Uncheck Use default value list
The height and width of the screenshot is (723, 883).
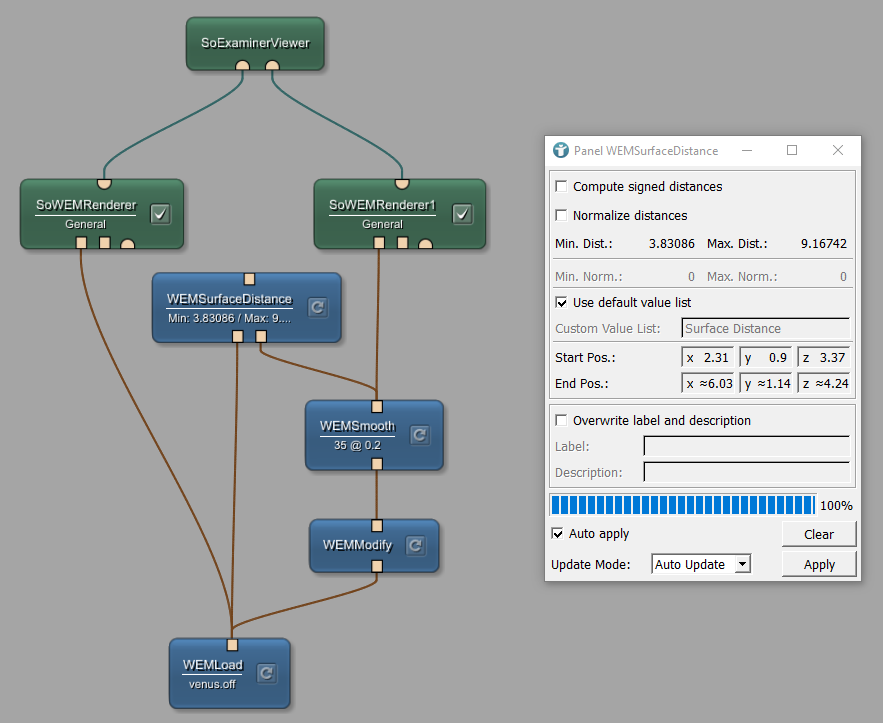pyautogui.click(x=561, y=302)
